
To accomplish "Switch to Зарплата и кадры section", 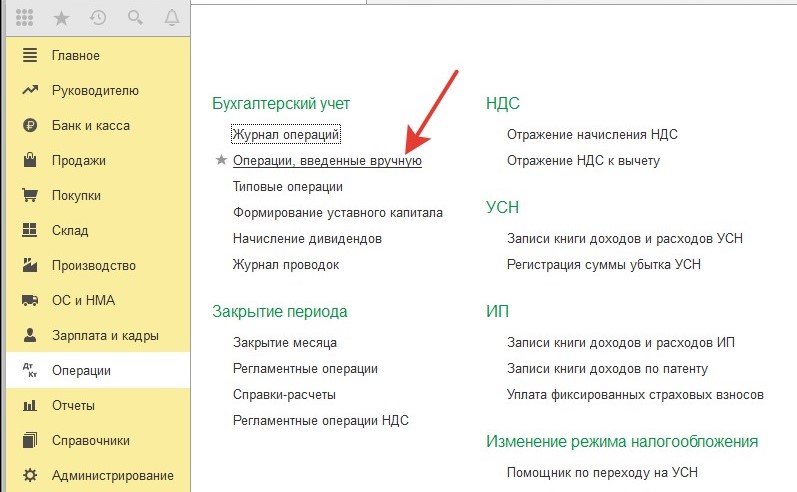I will tap(105, 336).
